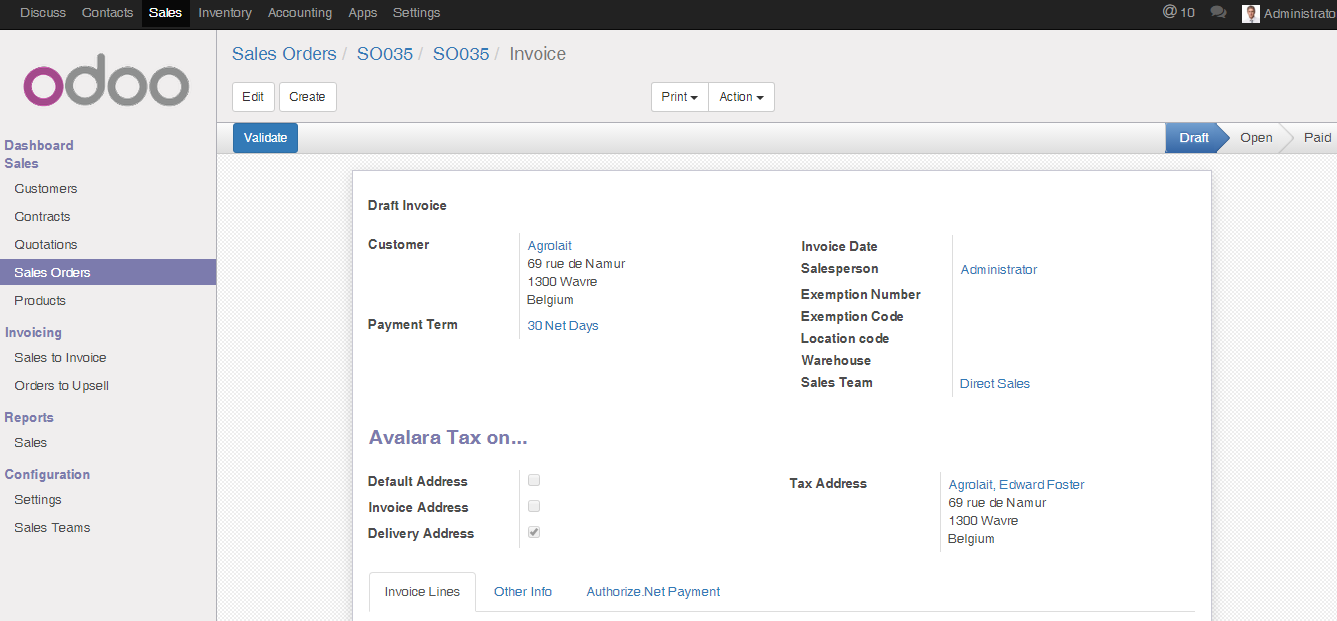Open Sales Teams in the sidebar
1337x621 pixels.
(52, 528)
